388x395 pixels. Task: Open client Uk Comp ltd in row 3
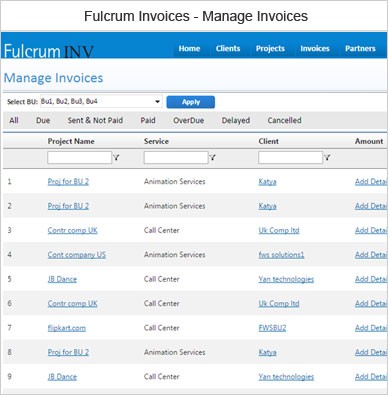coord(279,230)
